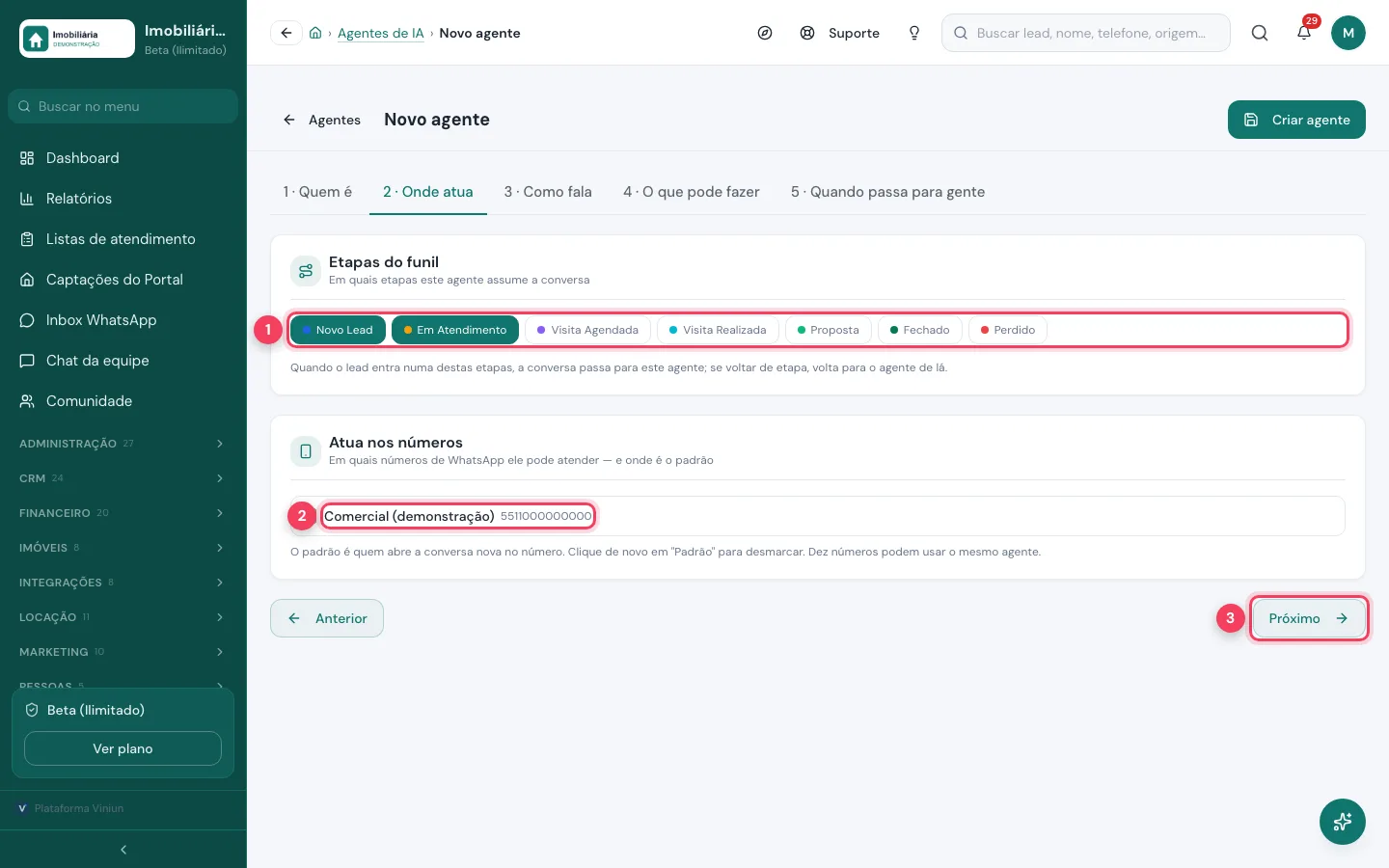Open tab 5 · Quando passa para gente
1389x868 pixels.
tap(887, 192)
